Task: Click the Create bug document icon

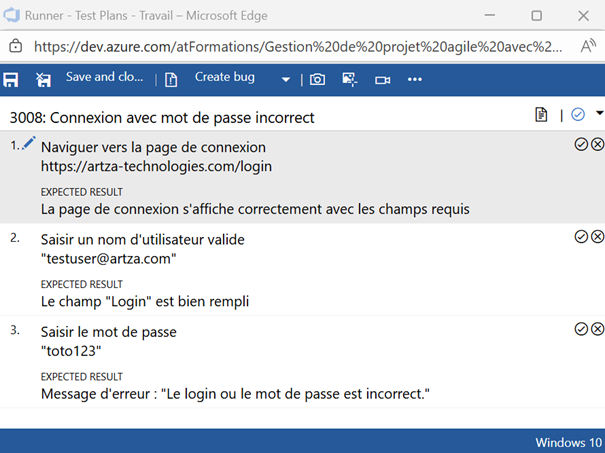Action: [x=171, y=79]
